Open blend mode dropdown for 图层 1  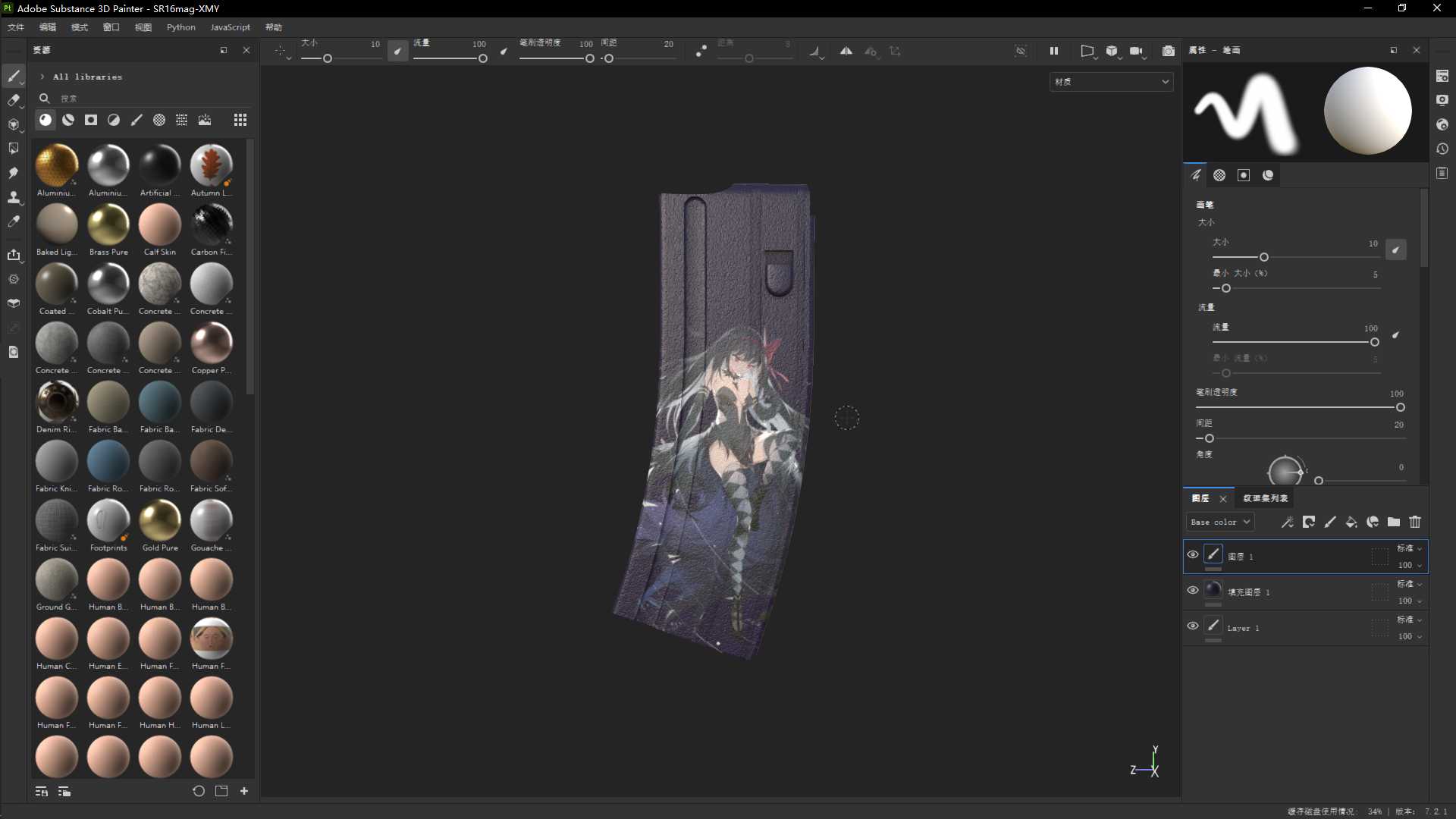coord(1410,548)
